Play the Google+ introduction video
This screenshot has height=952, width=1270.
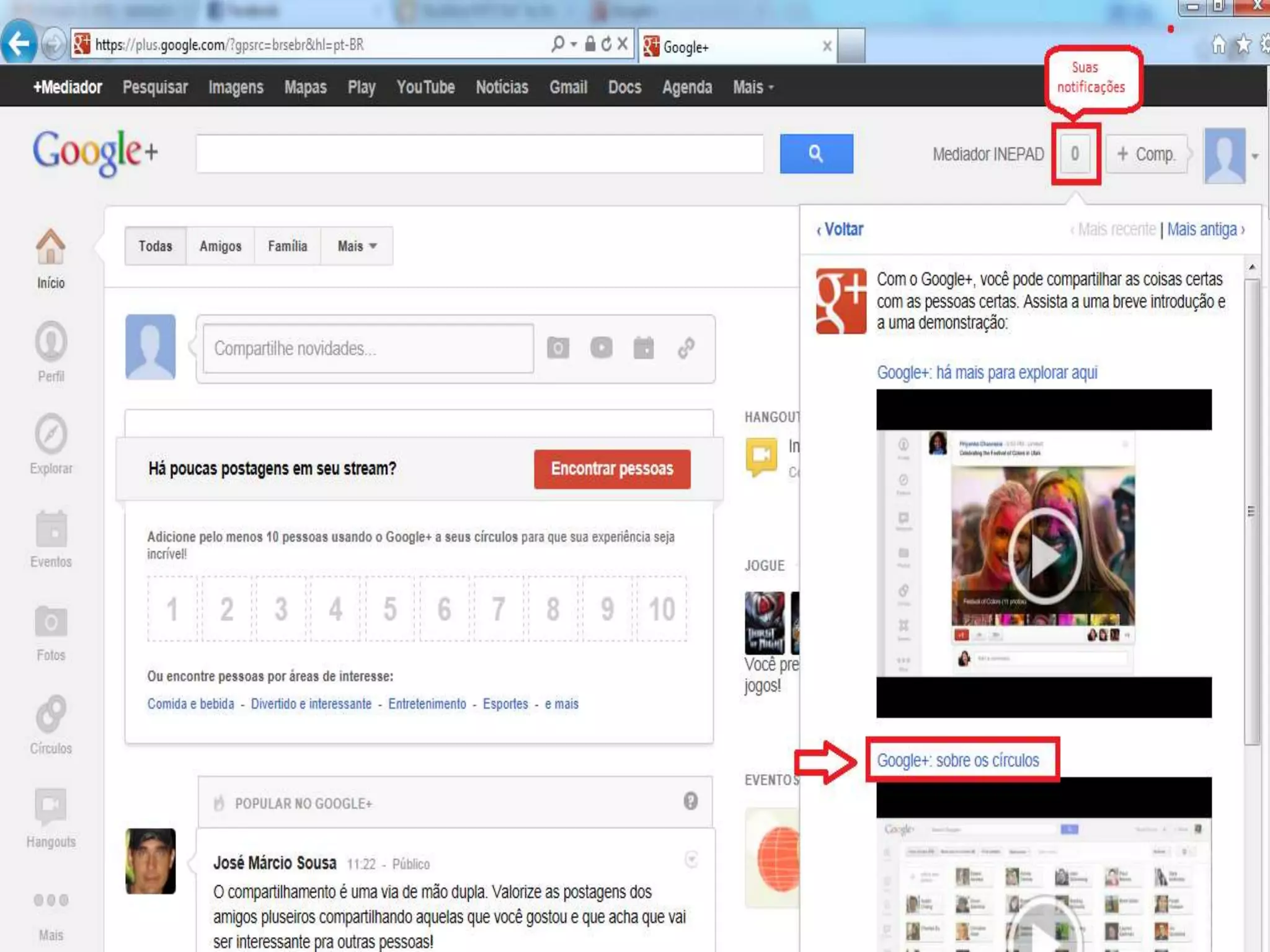(1044, 555)
